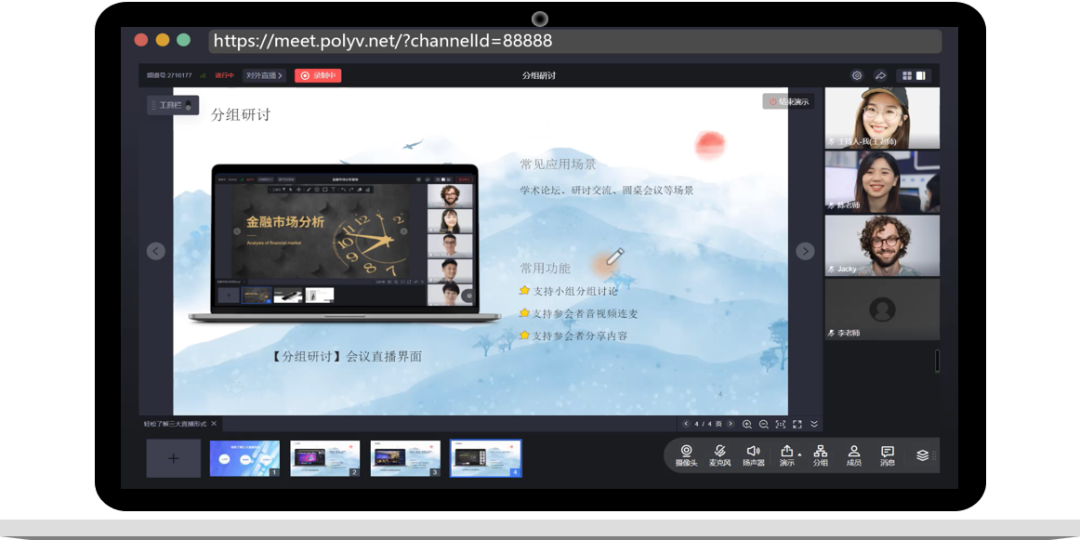
Task: Click the red 录制中 recording button
Action: tap(318, 75)
